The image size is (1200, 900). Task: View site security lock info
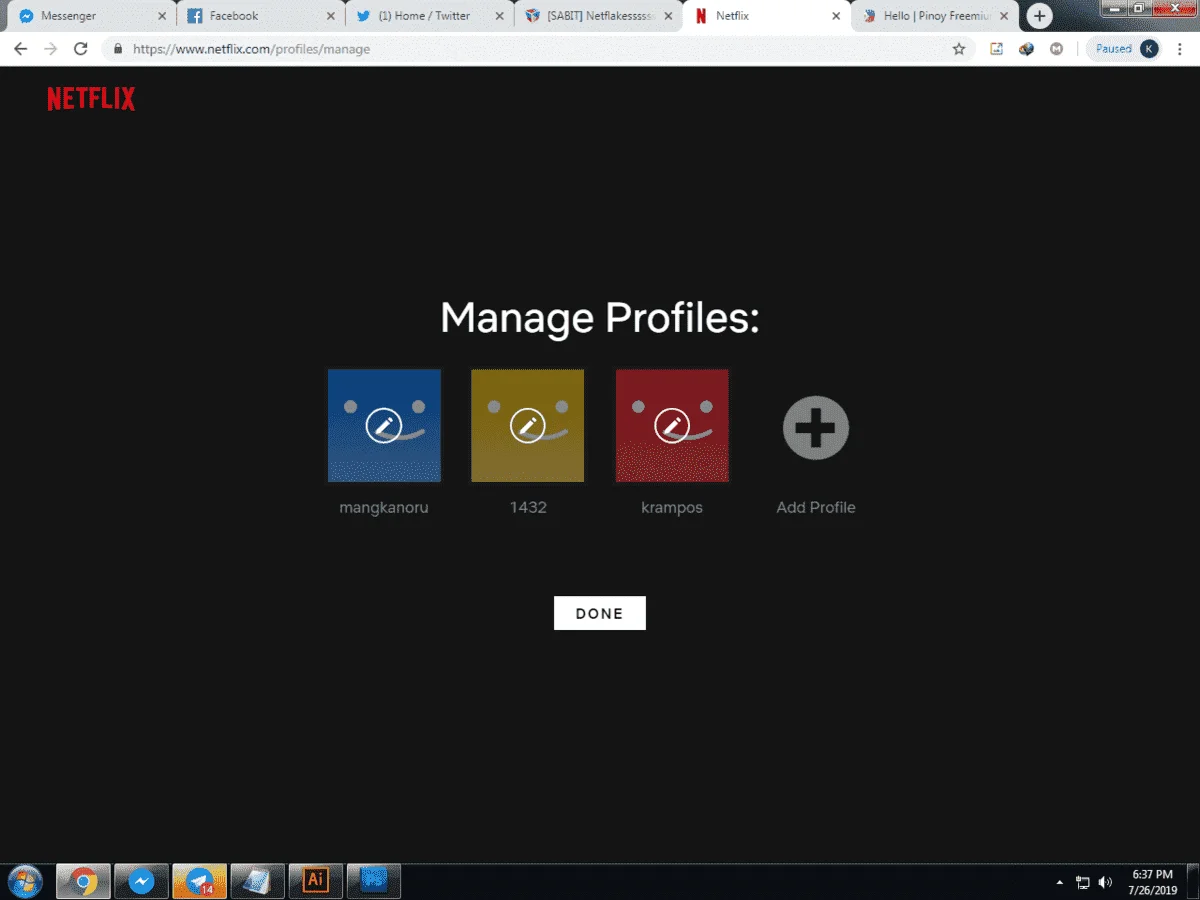tap(119, 48)
